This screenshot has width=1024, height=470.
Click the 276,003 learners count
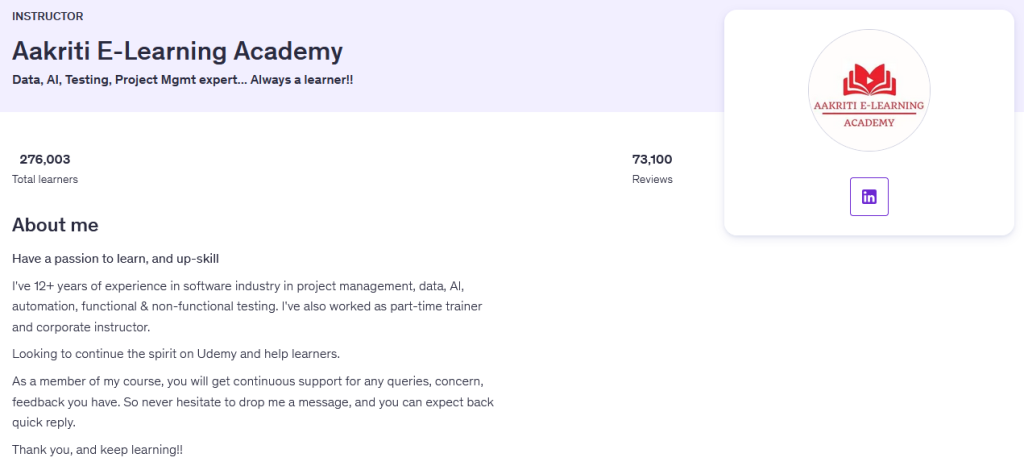coord(45,159)
